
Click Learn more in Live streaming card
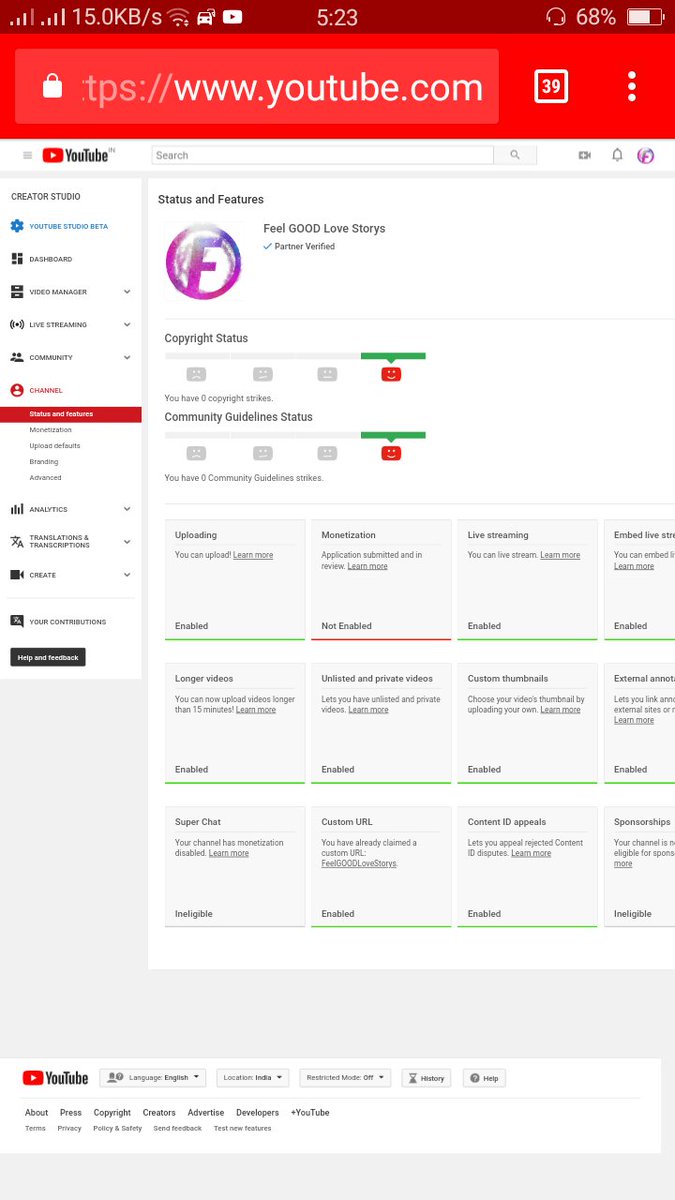click(x=560, y=555)
